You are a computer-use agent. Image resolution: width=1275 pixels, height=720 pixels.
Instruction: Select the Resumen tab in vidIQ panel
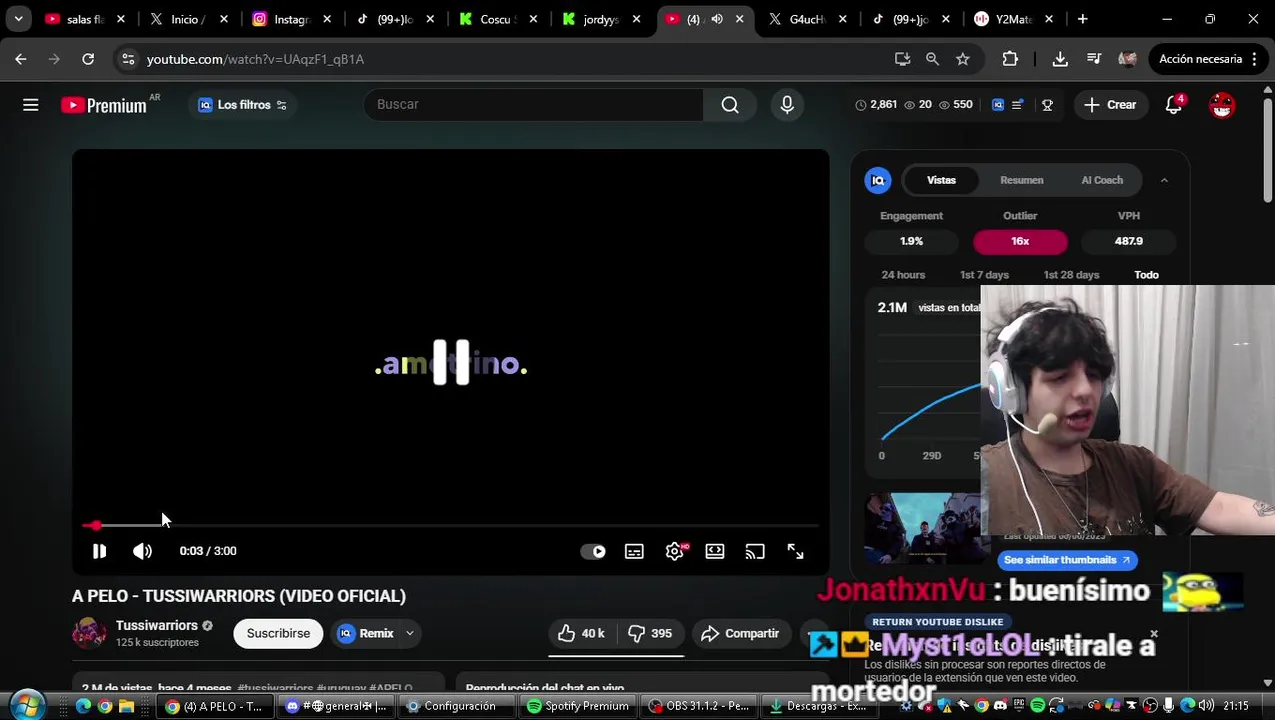point(1021,180)
